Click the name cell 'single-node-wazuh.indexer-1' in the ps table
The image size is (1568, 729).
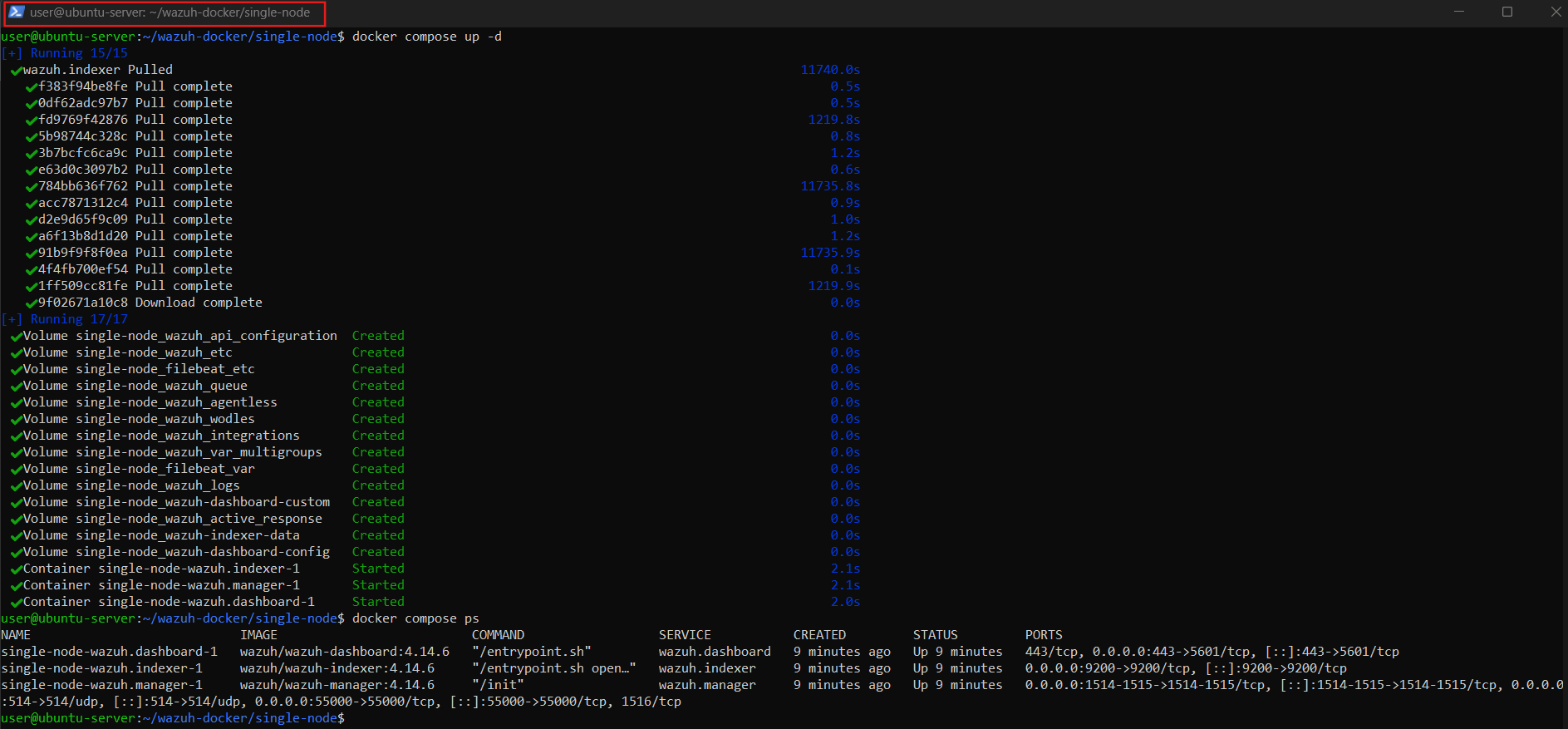click(x=101, y=668)
